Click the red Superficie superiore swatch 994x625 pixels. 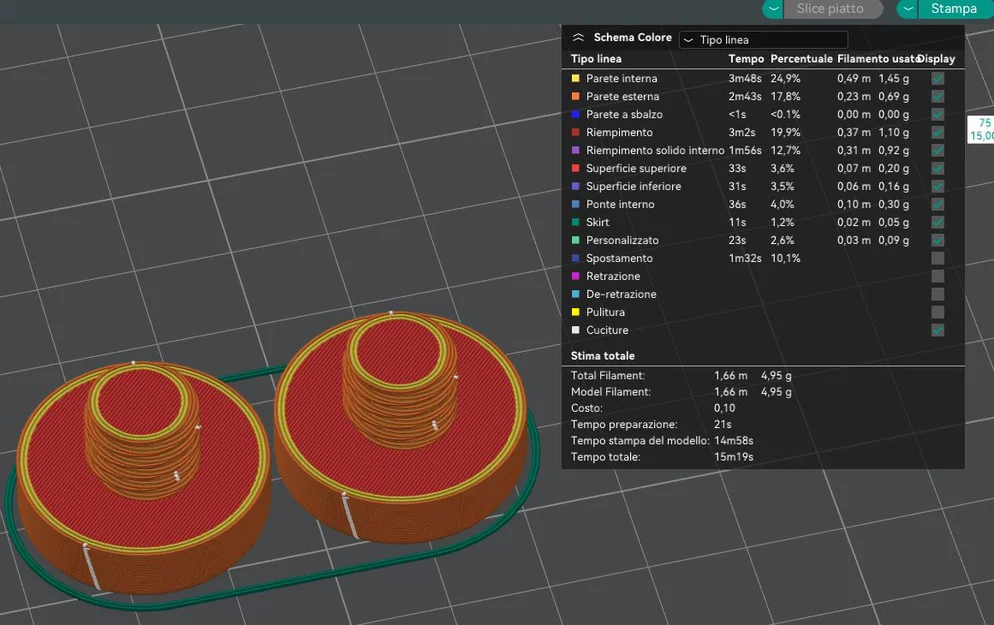(x=576, y=169)
